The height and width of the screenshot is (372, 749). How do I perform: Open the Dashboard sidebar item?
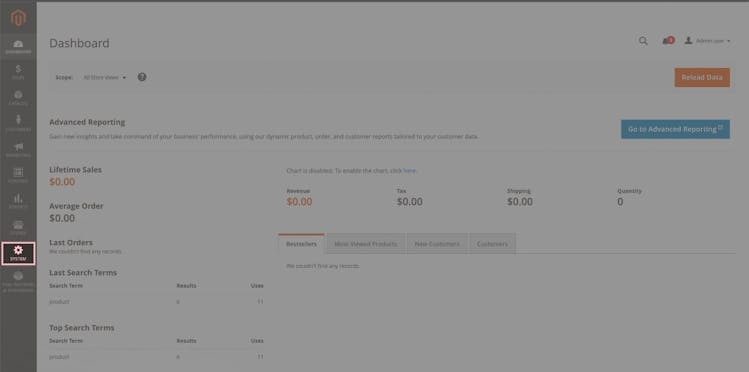pos(18,47)
